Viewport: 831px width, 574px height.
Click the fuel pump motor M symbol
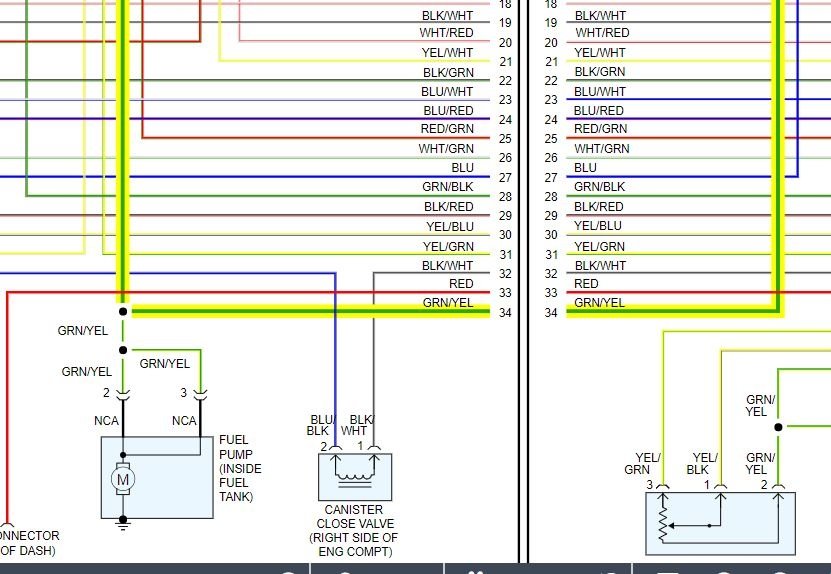point(123,479)
